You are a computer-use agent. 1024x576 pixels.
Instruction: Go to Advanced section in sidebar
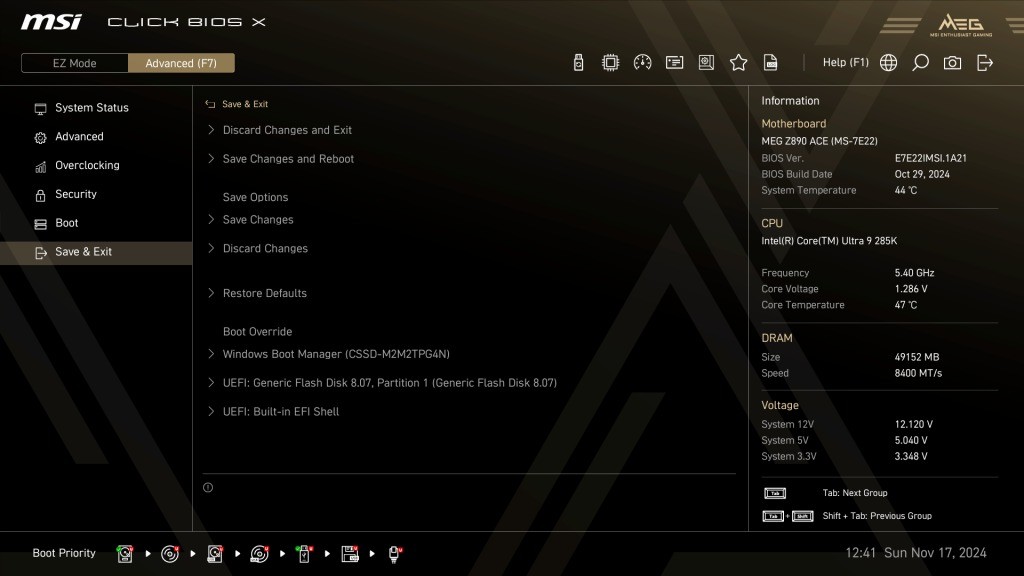tap(96, 136)
